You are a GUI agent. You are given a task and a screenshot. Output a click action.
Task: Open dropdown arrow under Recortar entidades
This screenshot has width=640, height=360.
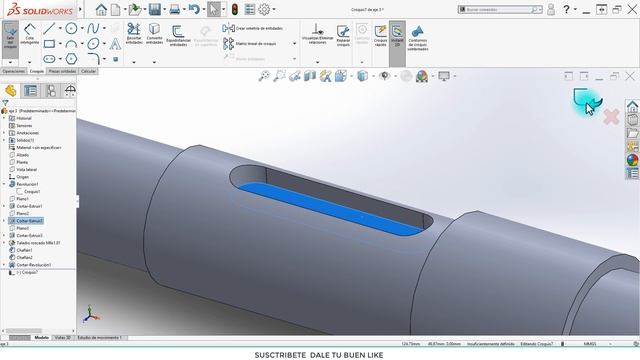pos(134,62)
